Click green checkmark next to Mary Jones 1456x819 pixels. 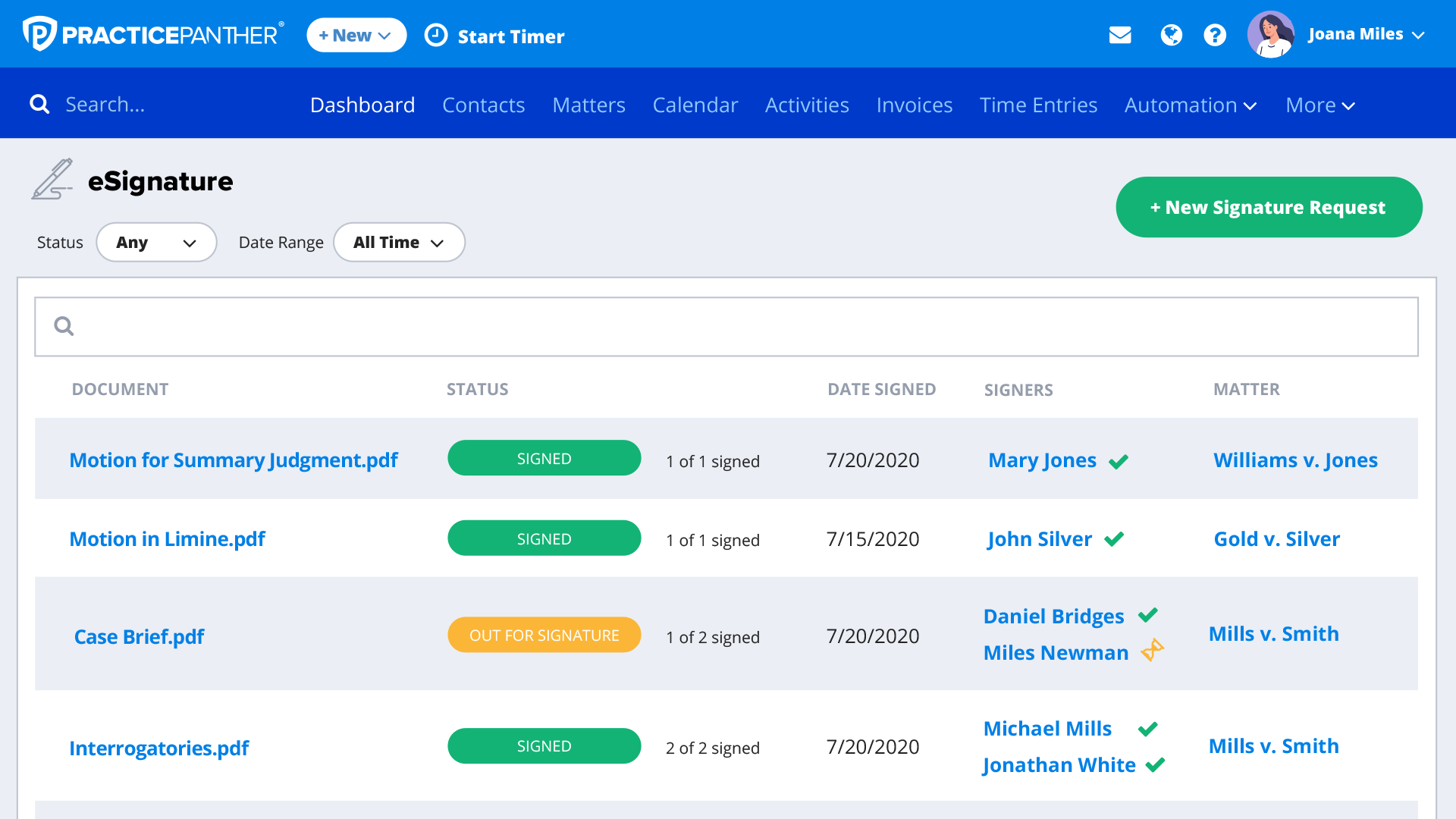coord(1119,461)
